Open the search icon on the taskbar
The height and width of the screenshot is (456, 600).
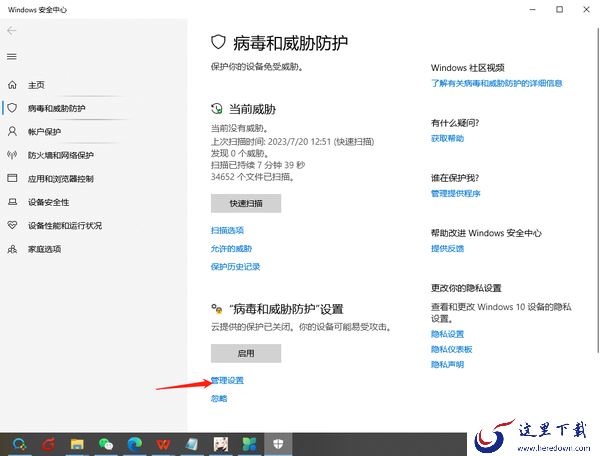tap(19, 444)
